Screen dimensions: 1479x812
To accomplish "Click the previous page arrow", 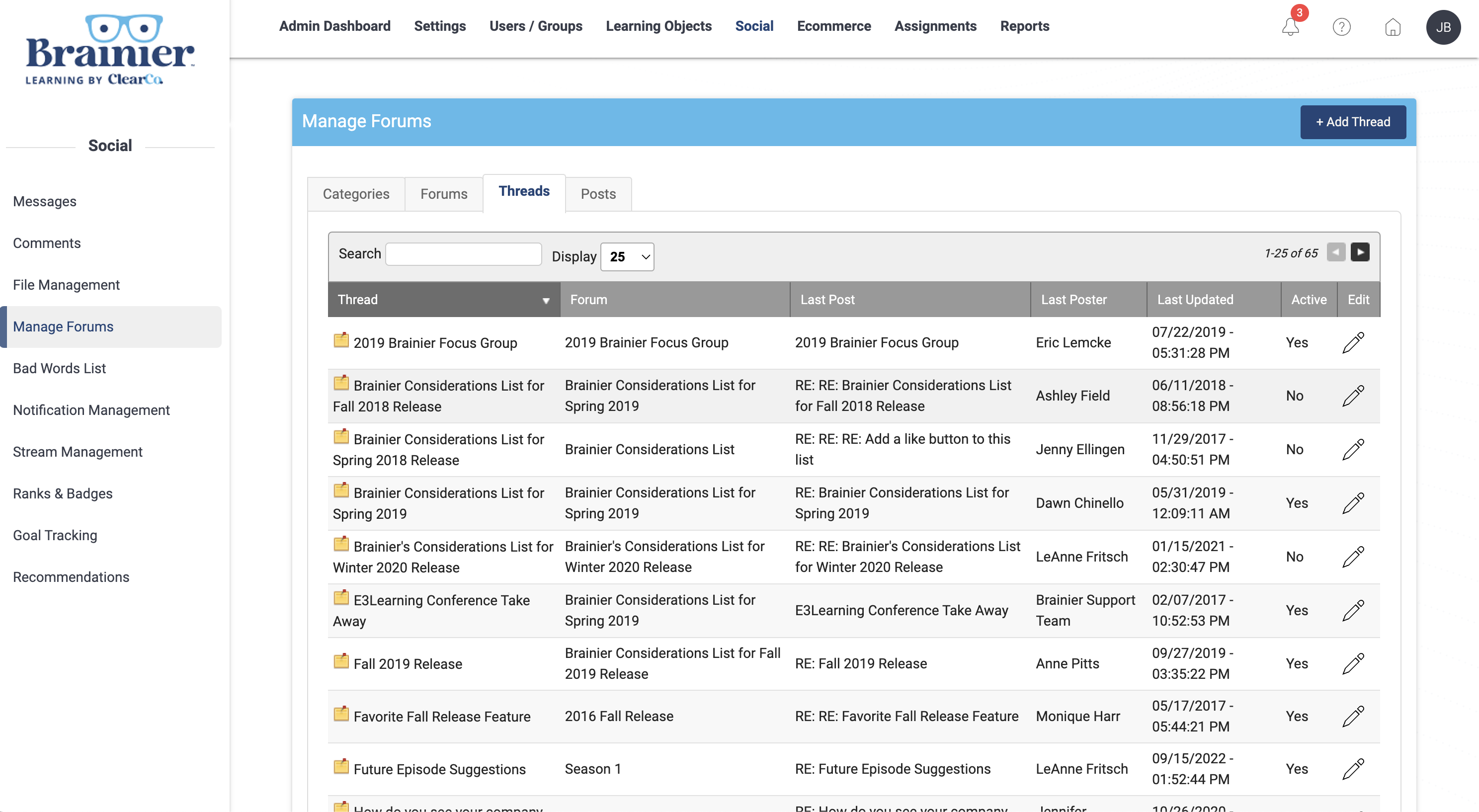I will [x=1336, y=252].
